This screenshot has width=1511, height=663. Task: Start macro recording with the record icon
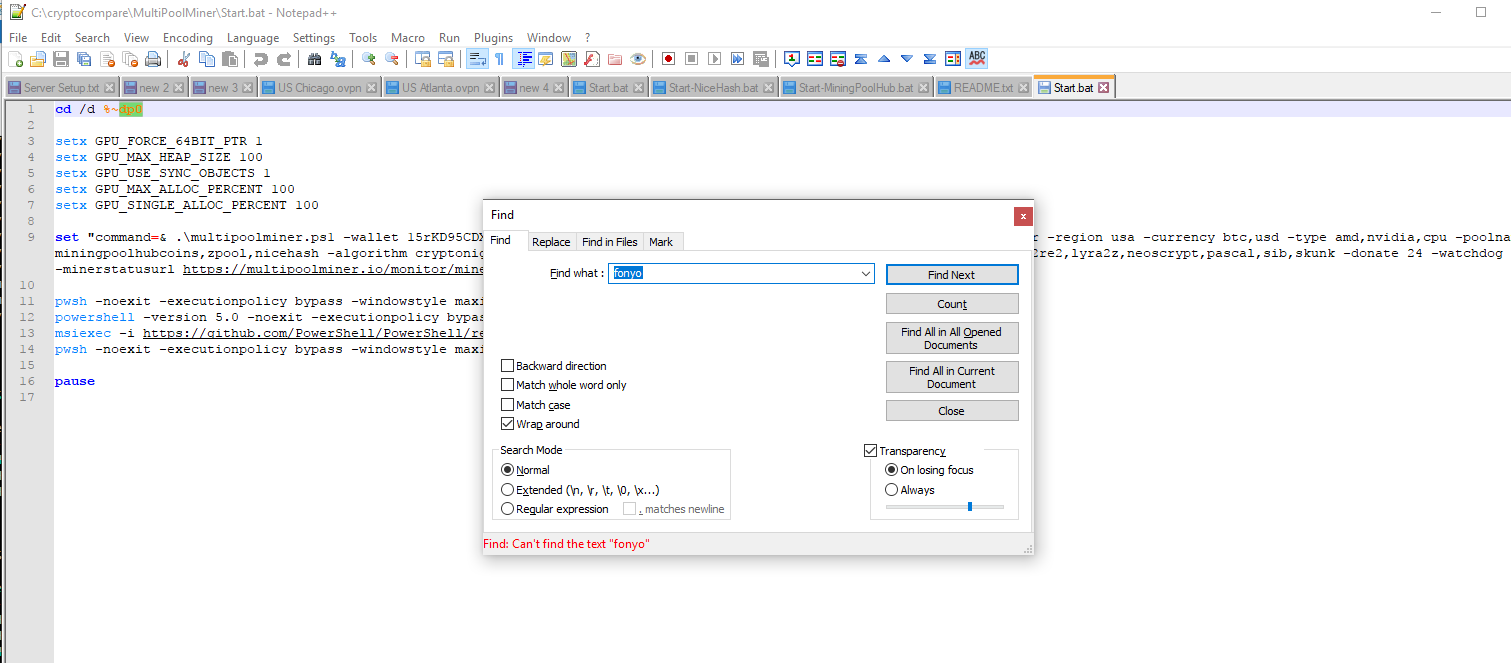pos(669,58)
